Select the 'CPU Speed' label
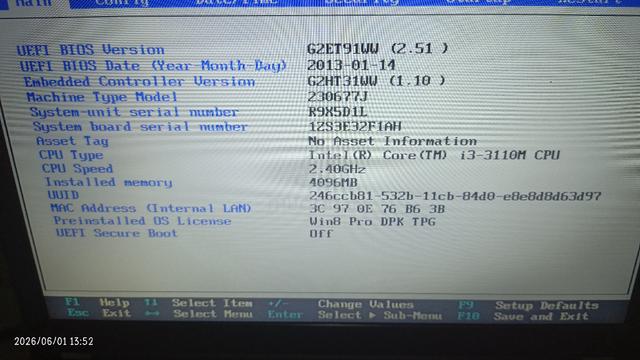 [77, 169]
